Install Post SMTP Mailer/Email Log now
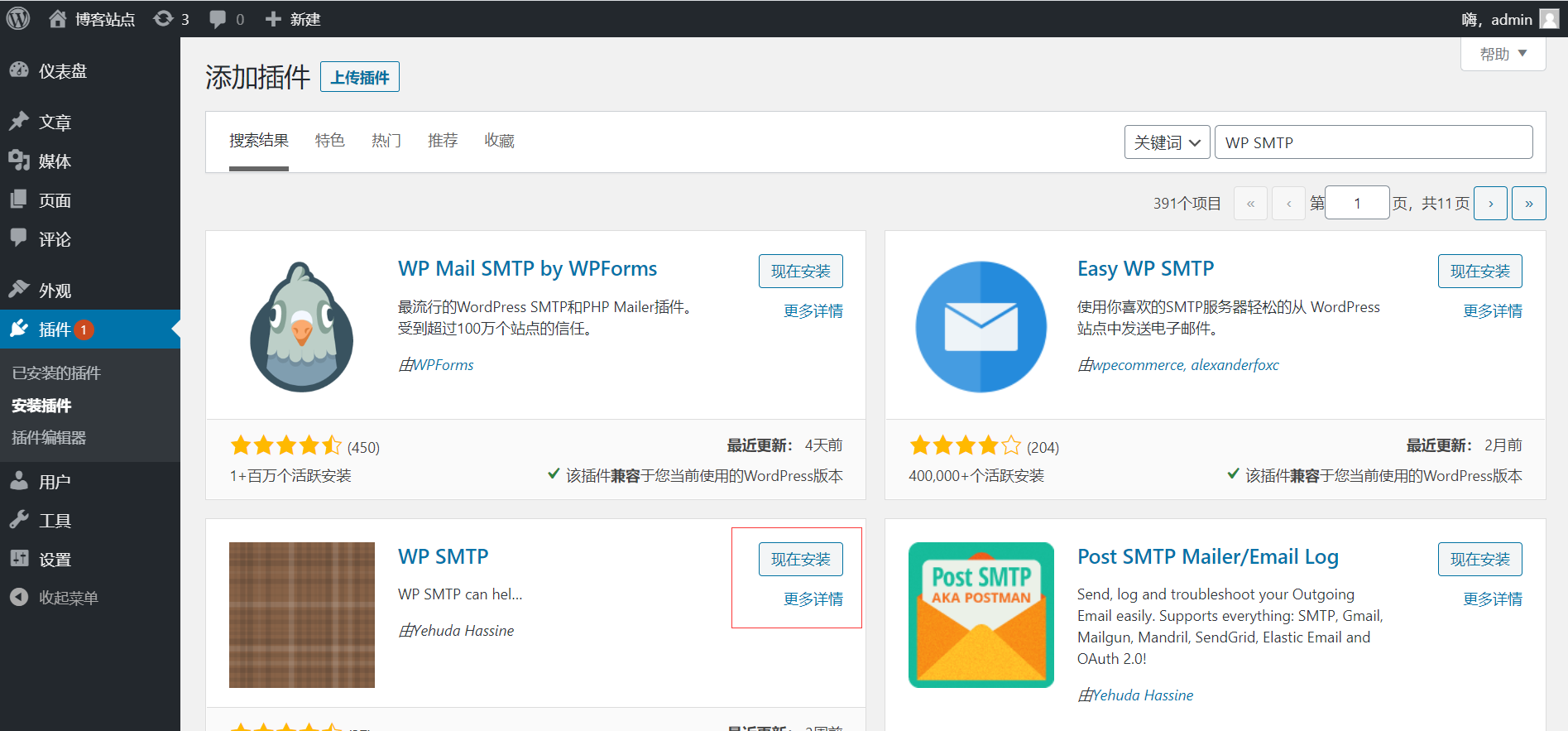Viewport: 1568px width, 731px height. tap(1480, 560)
